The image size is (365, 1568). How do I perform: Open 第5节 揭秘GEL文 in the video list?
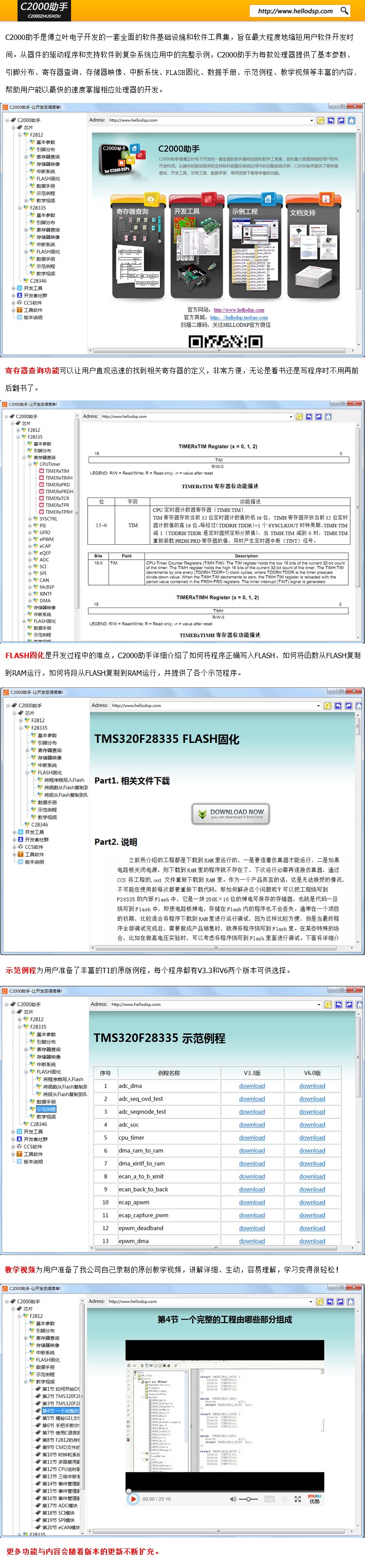[x=61, y=1418]
